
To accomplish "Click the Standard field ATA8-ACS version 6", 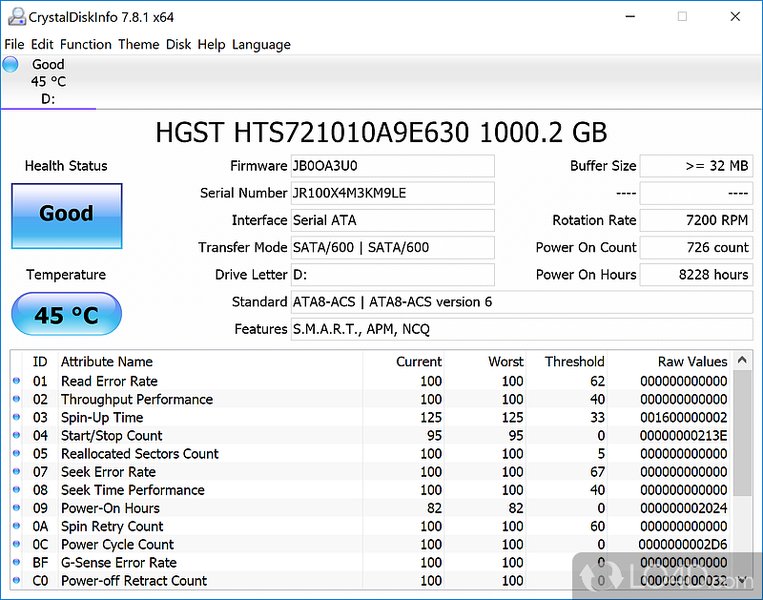I will [x=522, y=302].
